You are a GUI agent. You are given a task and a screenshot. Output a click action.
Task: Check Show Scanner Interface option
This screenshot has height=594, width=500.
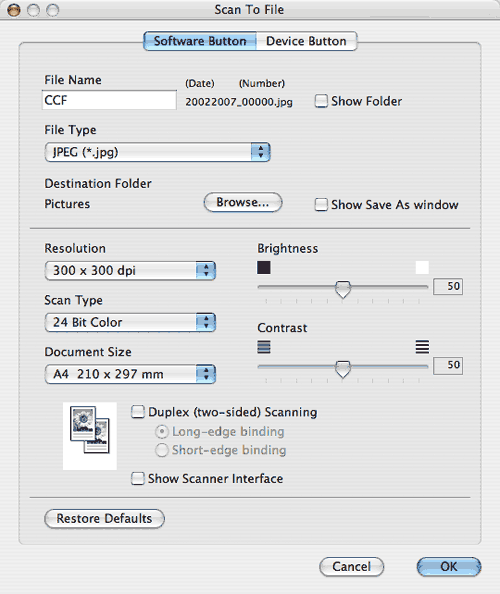click(x=138, y=478)
